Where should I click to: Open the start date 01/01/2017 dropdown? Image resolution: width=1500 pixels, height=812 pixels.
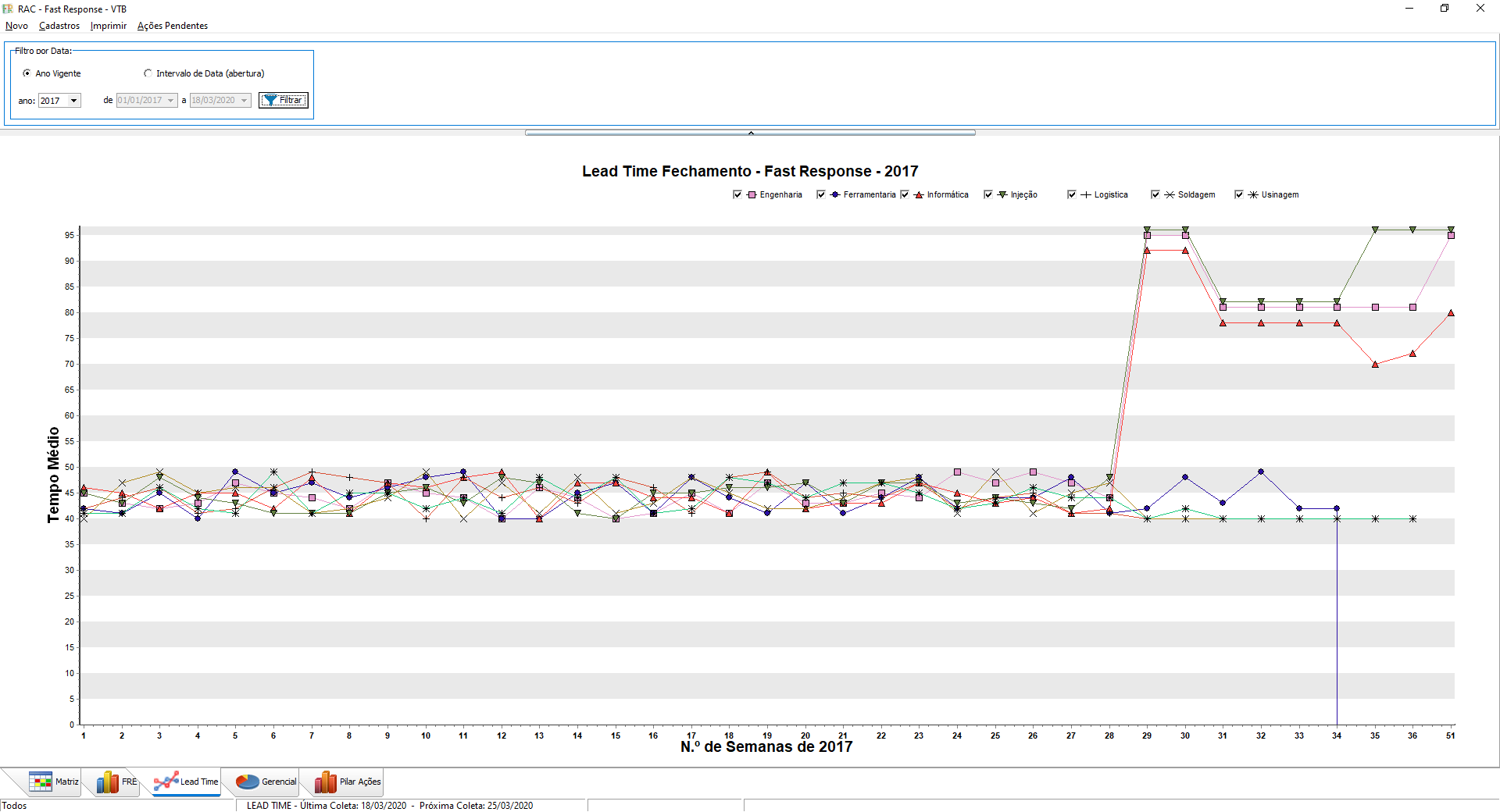170,101
